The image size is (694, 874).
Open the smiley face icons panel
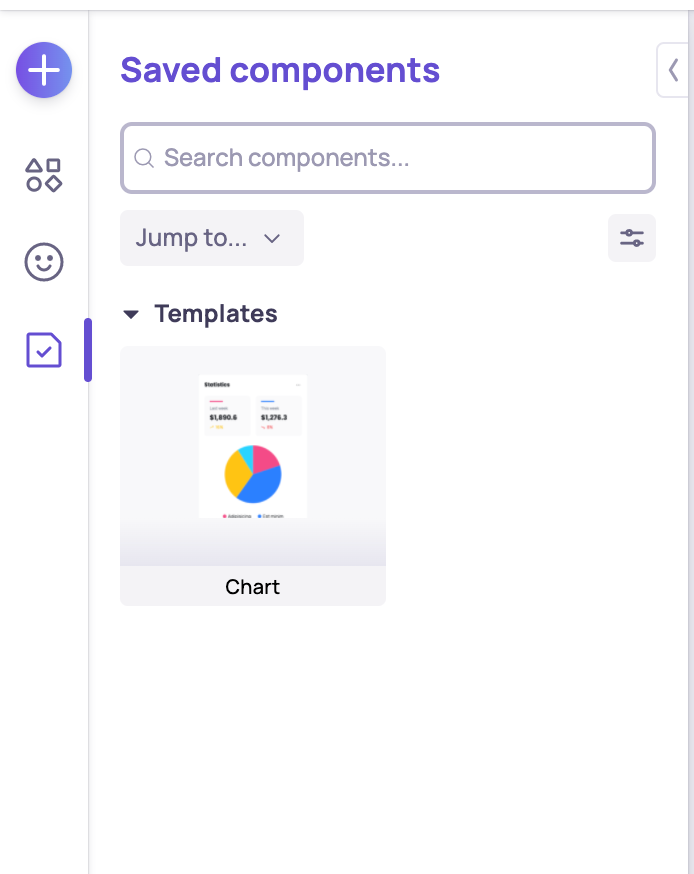43,263
